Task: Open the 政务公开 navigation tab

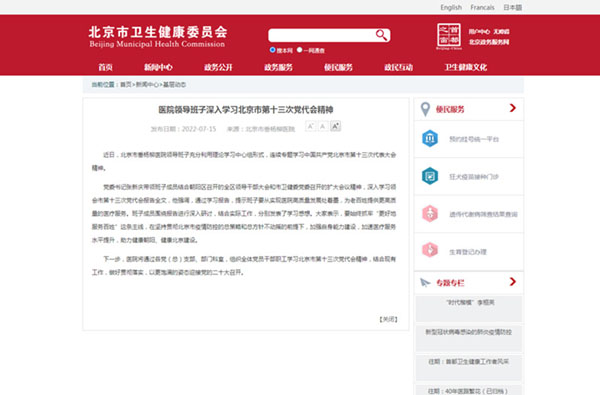Action: tap(218, 67)
